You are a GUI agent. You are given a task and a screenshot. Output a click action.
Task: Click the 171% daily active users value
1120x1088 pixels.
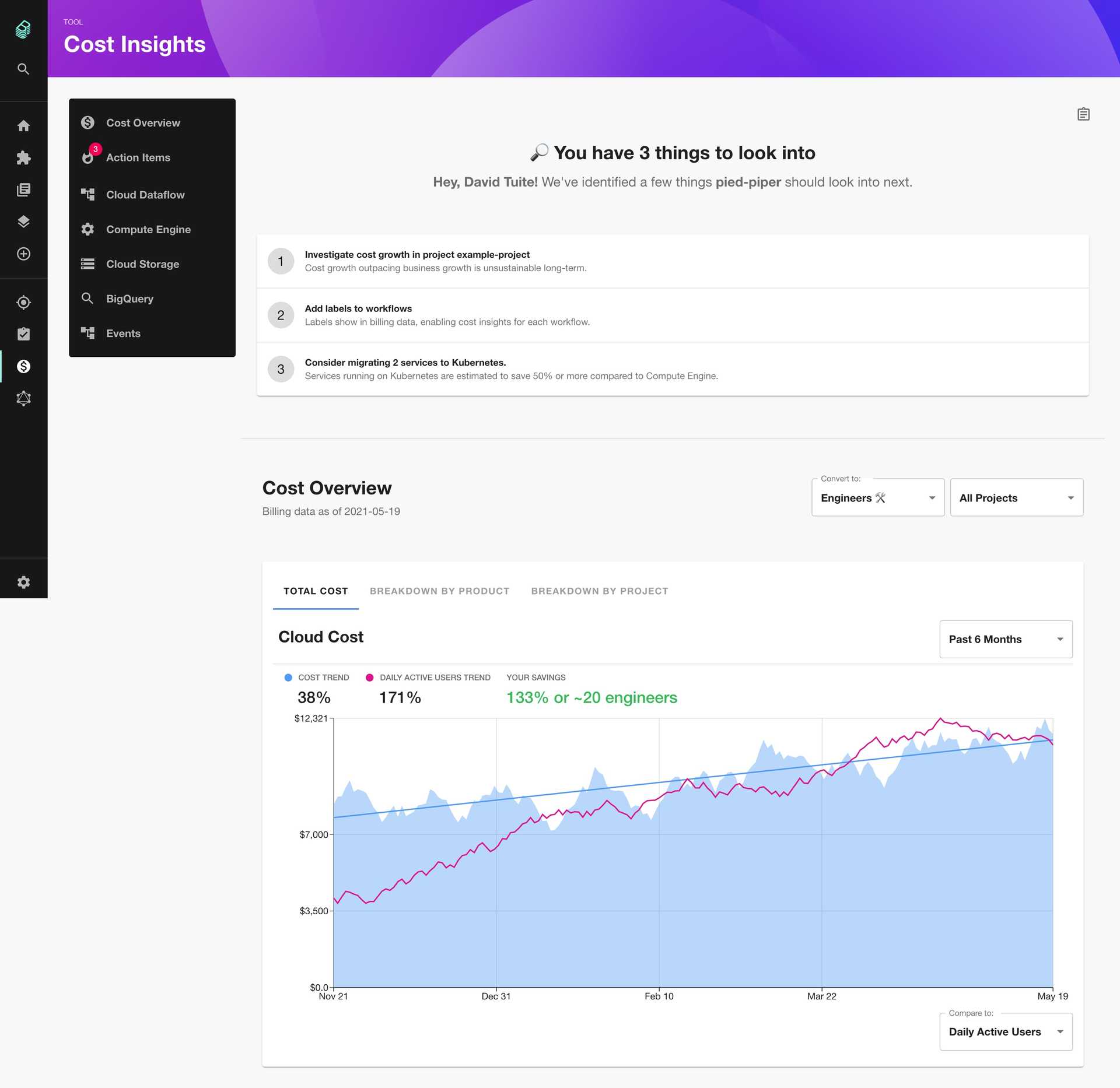coord(400,697)
